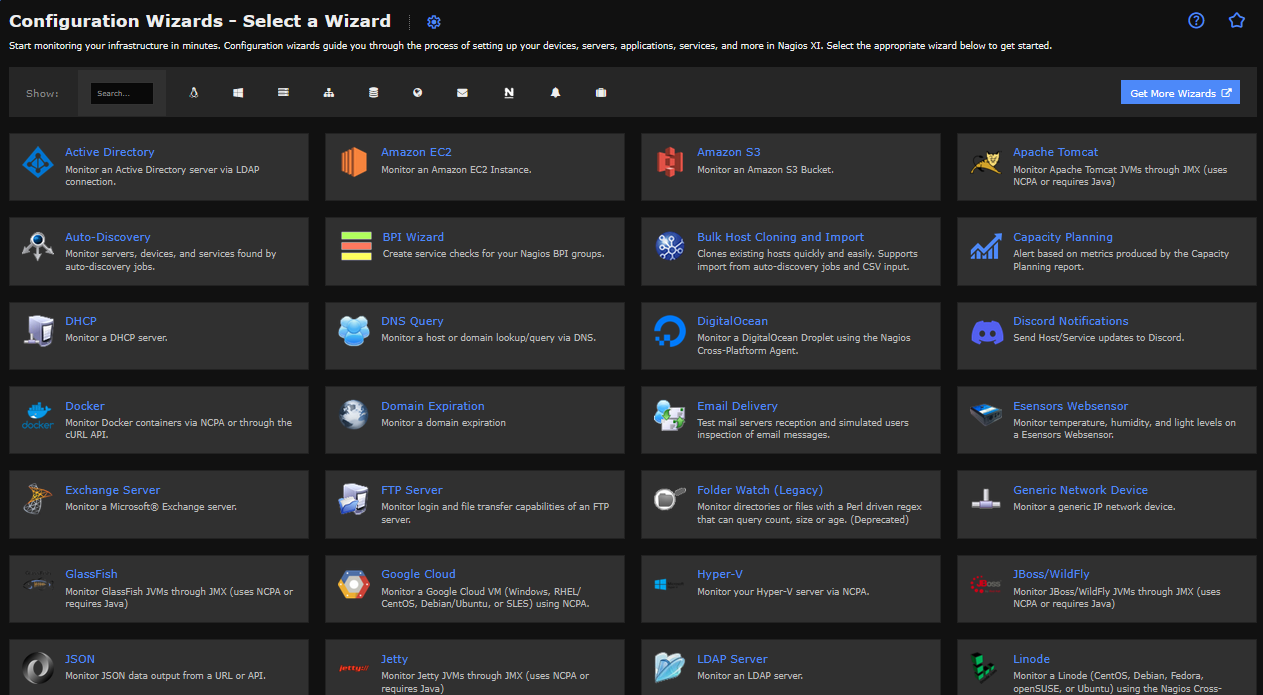Click 'Monitor an Amazon S3 Bucket.' description

point(765,169)
